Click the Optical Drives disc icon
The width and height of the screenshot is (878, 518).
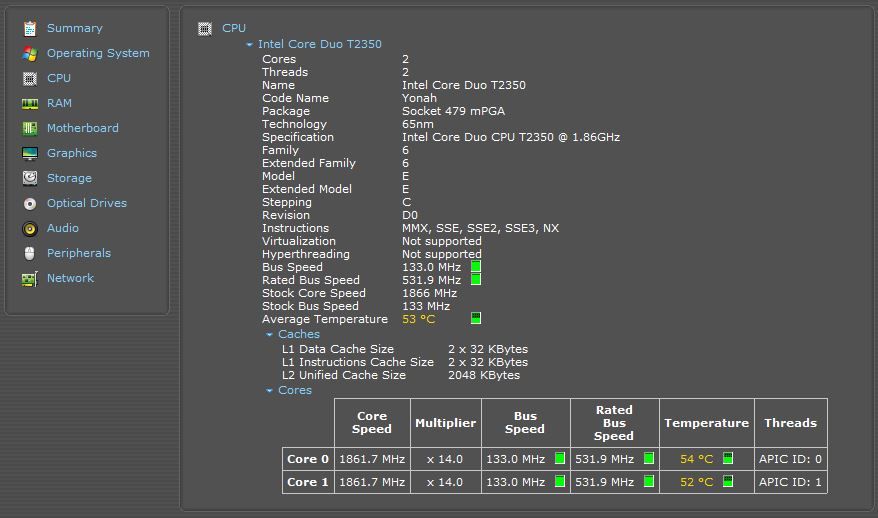(x=30, y=203)
